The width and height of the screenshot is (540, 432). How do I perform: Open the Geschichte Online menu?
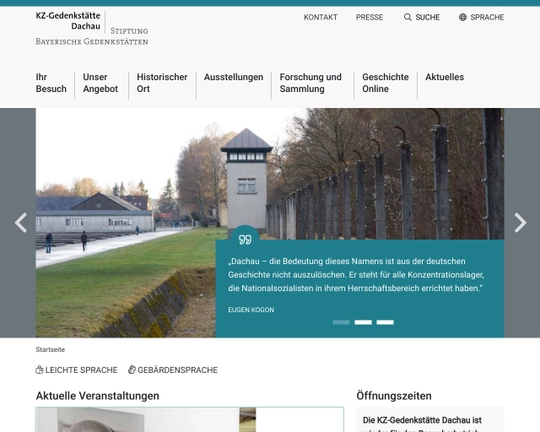[x=385, y=83]
